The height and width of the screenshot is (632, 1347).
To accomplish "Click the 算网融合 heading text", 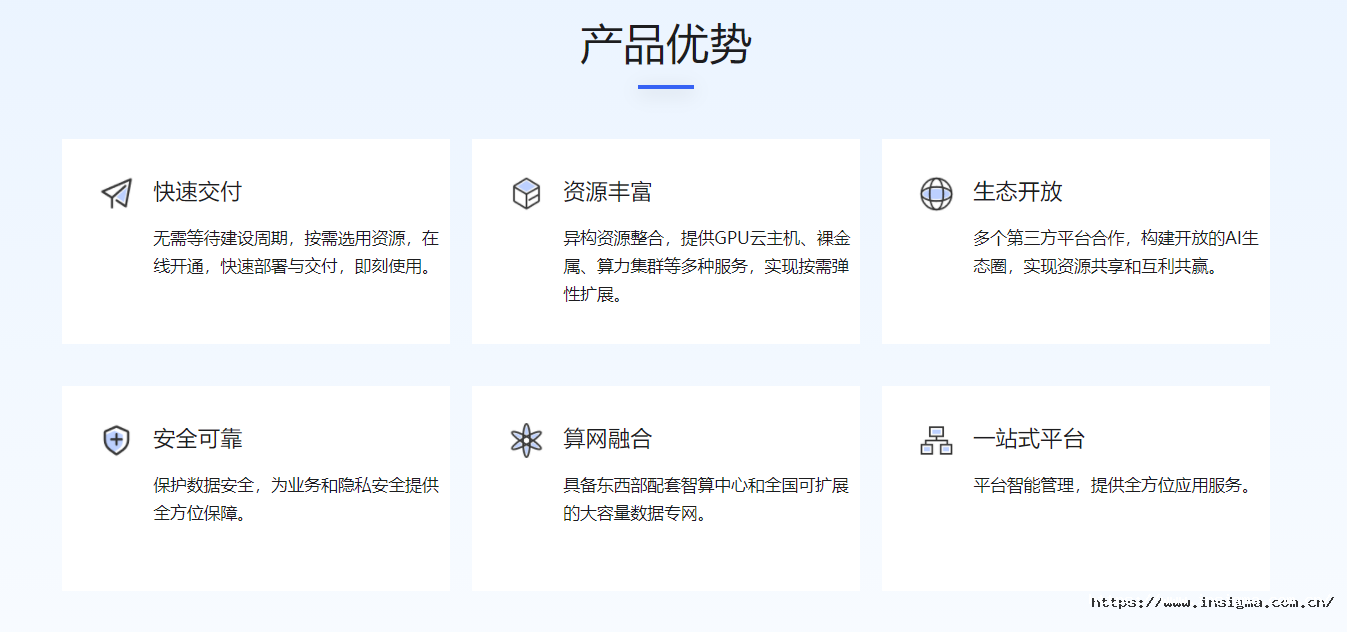I will coord(607,439).
